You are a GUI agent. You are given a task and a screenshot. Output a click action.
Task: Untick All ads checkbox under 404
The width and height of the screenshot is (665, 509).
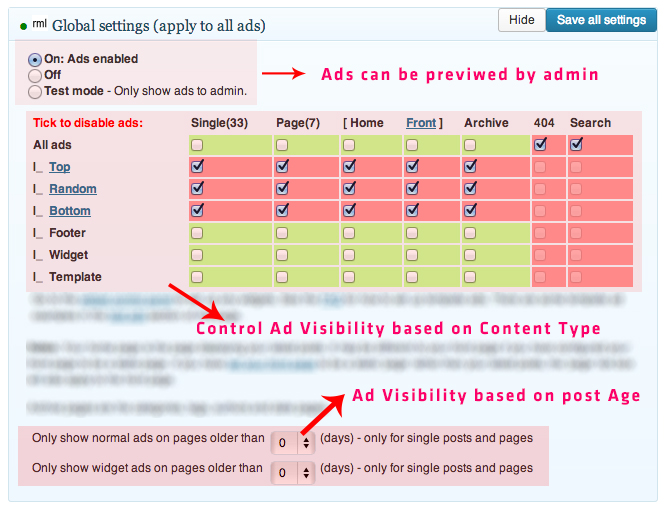click(x=540, y=144)
